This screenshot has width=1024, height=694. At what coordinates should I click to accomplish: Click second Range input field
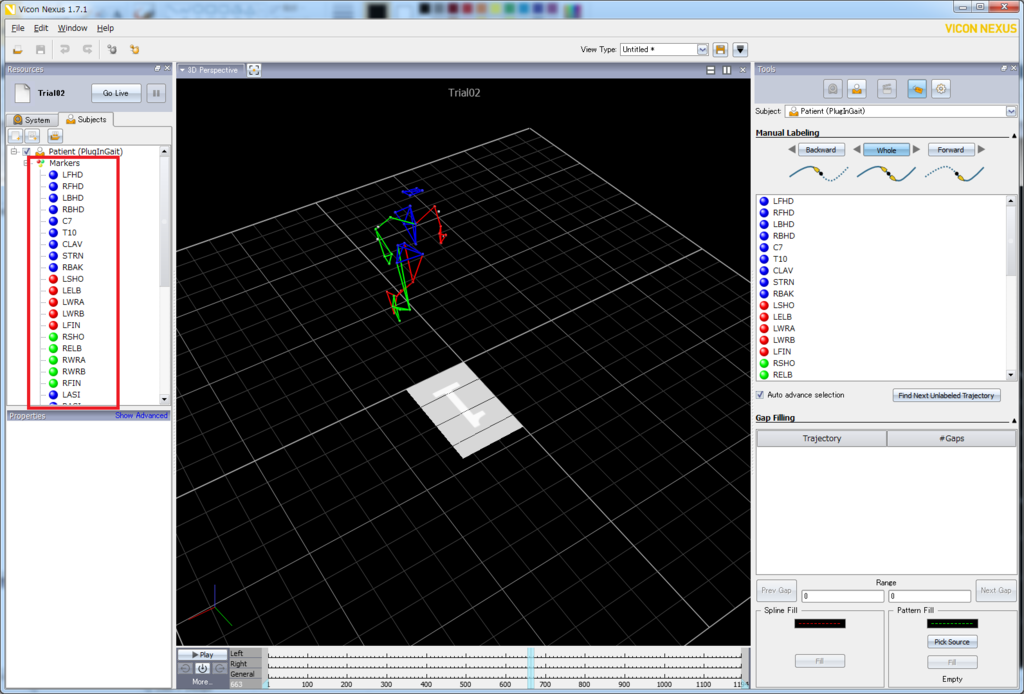(x=929, y=596)
